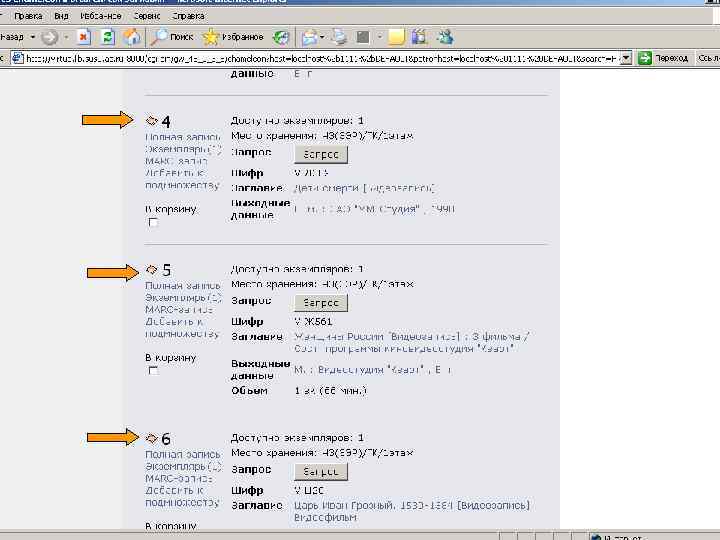Refresh the page with green arrows icon
This screenshot has width=720, height=540.
coord(108,37)
